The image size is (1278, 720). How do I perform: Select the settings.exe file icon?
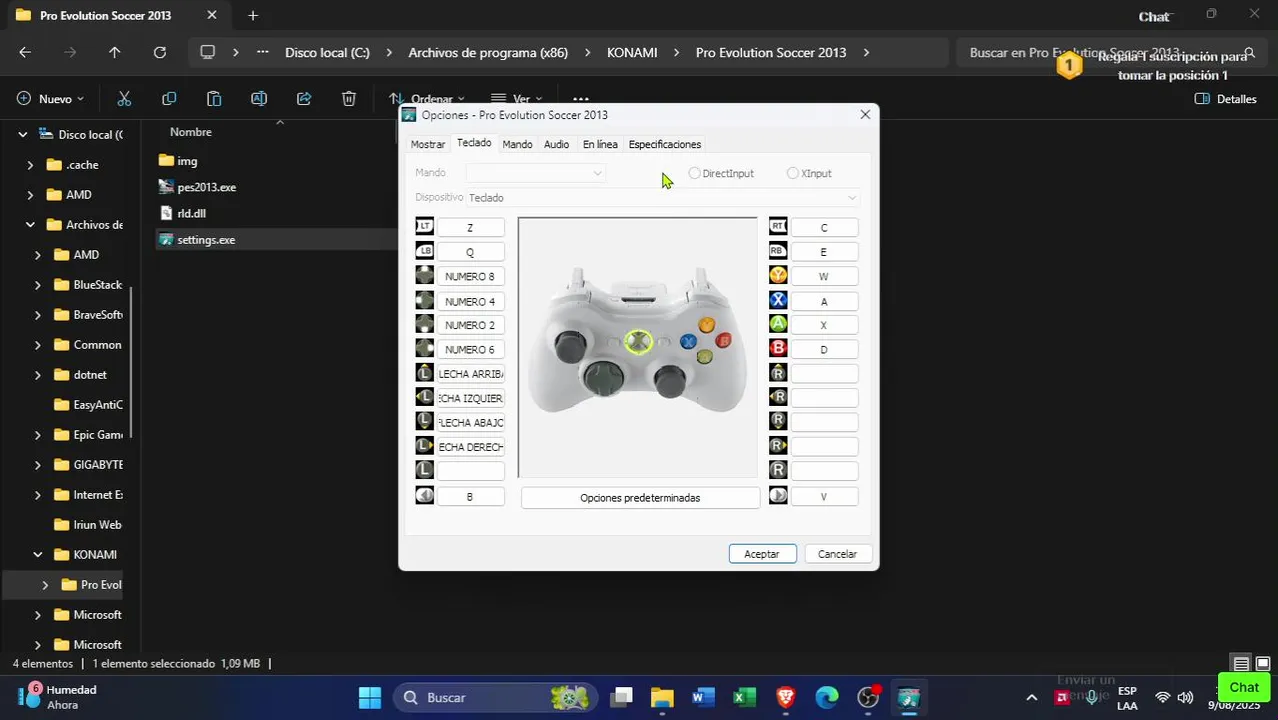pyautogui.click(x=166, y=239)
